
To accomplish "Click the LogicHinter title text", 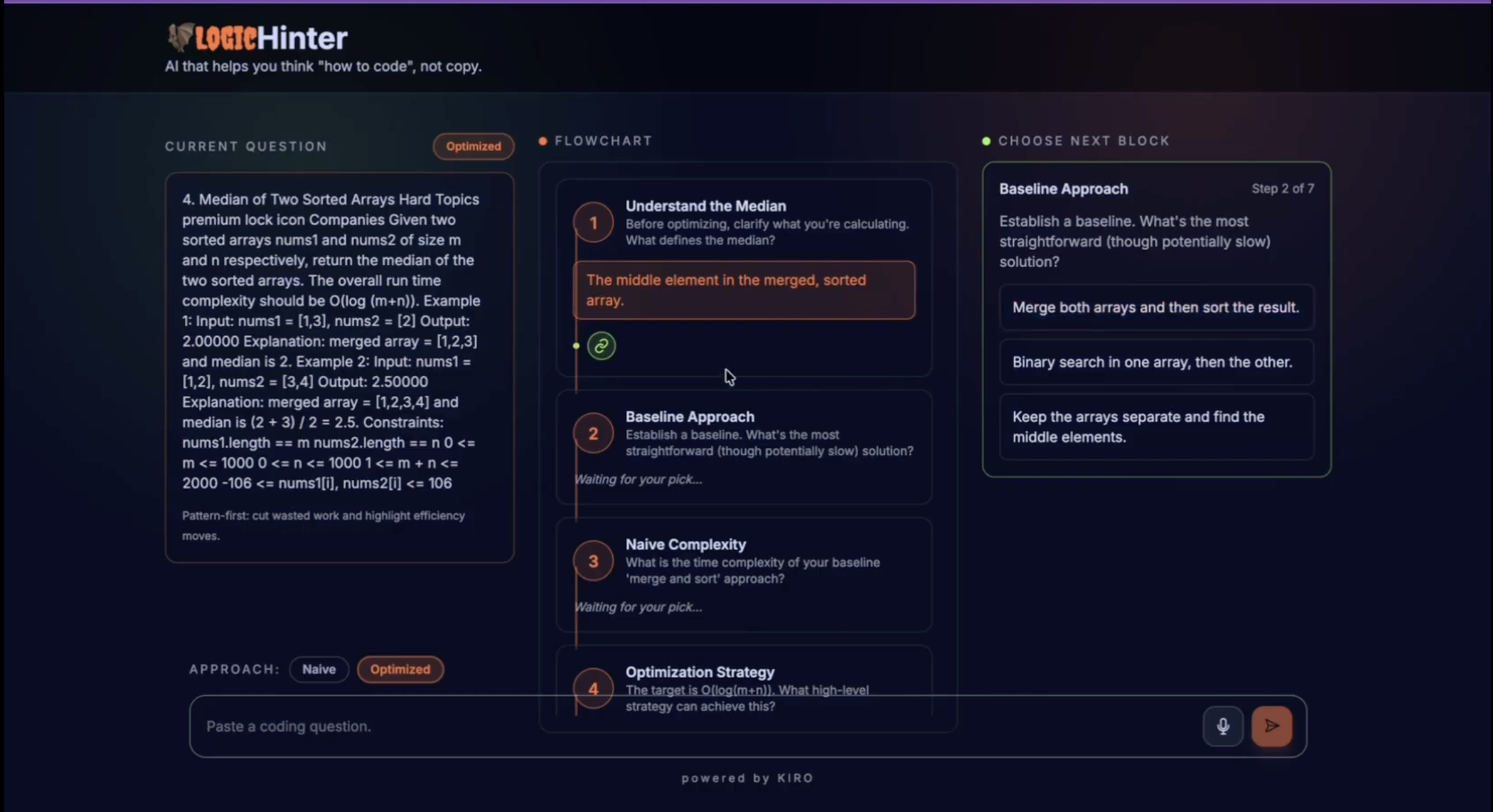I will point(272,39).
